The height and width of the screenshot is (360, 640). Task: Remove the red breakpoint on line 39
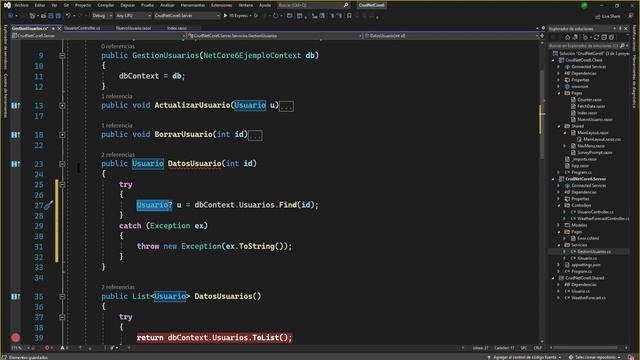(x=16, y=338)
